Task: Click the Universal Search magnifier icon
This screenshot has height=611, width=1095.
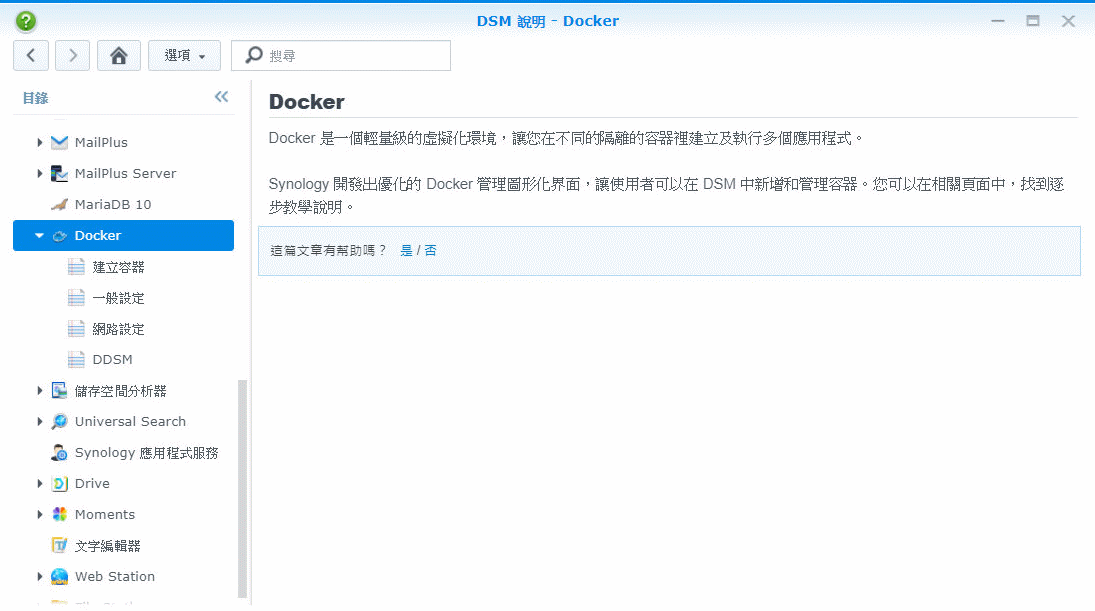Action: tap(59, 421)
